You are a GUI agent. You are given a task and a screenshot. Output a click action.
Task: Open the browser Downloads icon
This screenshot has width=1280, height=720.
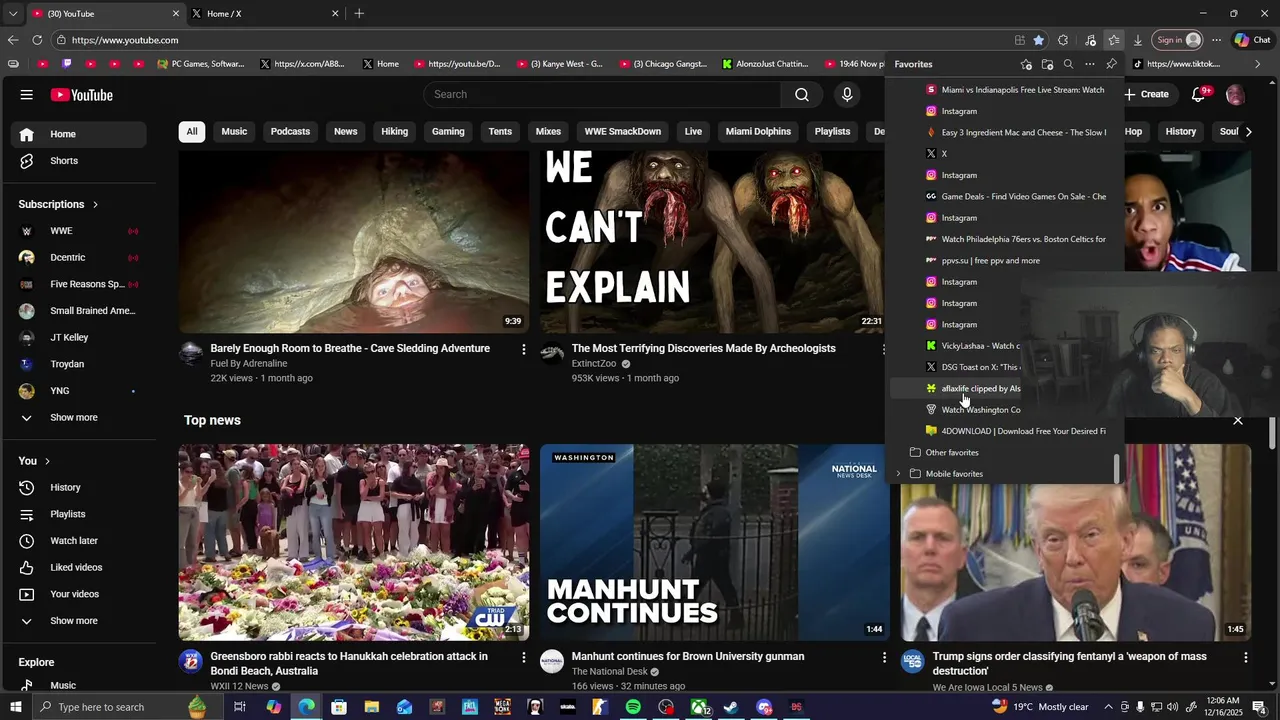coord(1137,40)
